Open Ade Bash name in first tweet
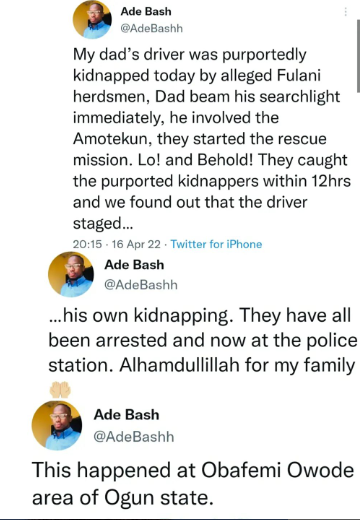Viewport: 360px width, 520px height. click(x=146, y=11)
